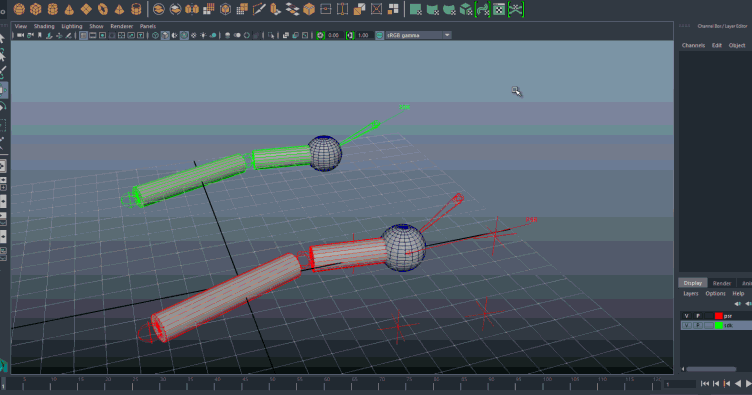Open the View panel menu
Screen dimensions: 752x395
tap(21, 26)
